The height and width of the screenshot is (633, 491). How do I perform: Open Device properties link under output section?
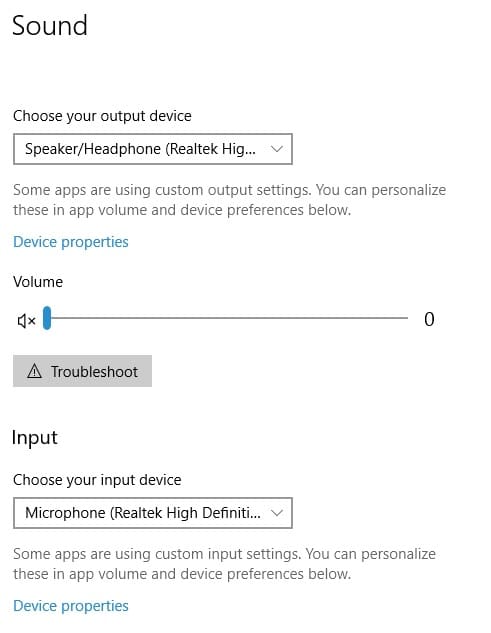[71, 242]
